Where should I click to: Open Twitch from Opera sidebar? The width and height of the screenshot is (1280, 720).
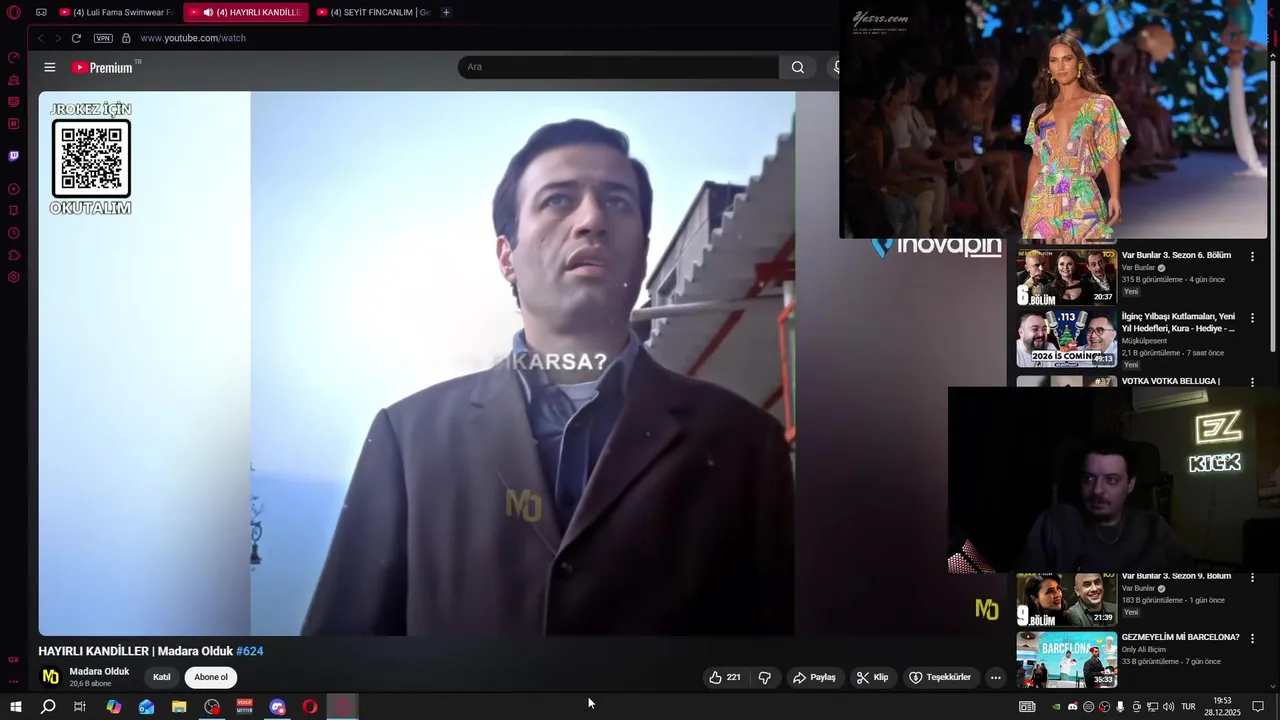[14, 156]
